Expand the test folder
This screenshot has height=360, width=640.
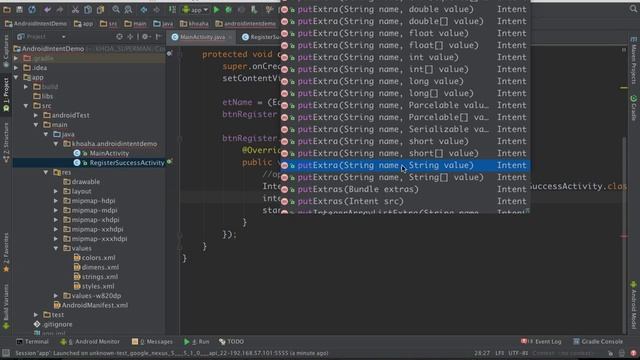36,315
